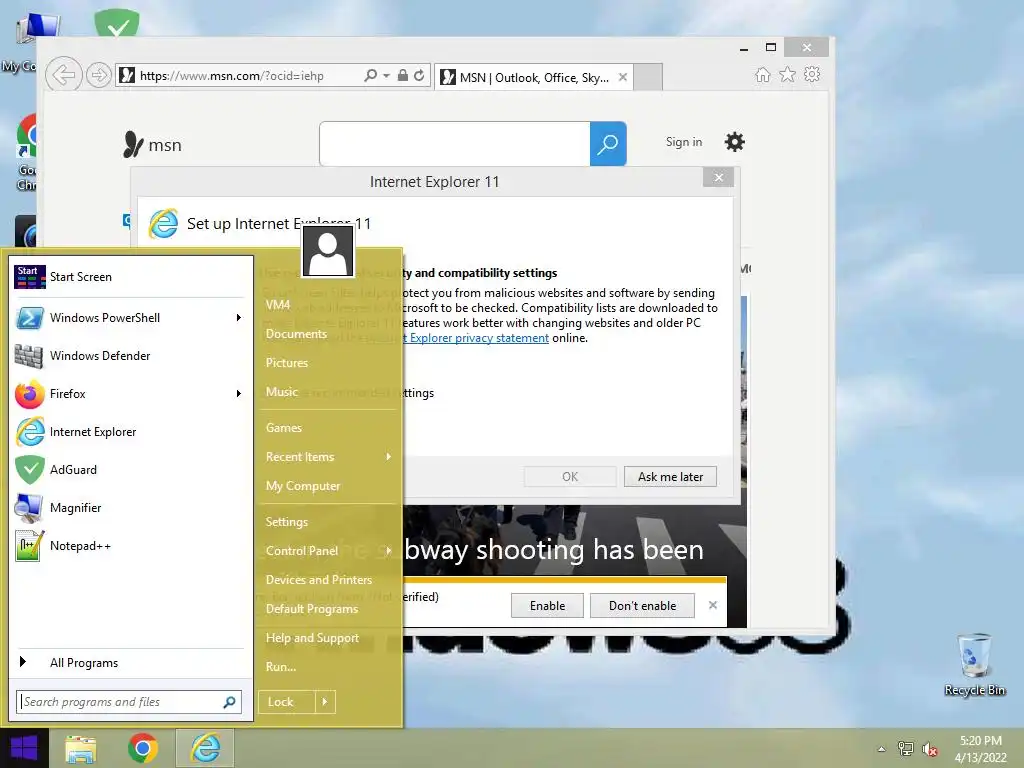Image resolution: width=1024 pixels, height=768 pixels.
Task: Open Games from start menu
Action: (x=283, y=428)
